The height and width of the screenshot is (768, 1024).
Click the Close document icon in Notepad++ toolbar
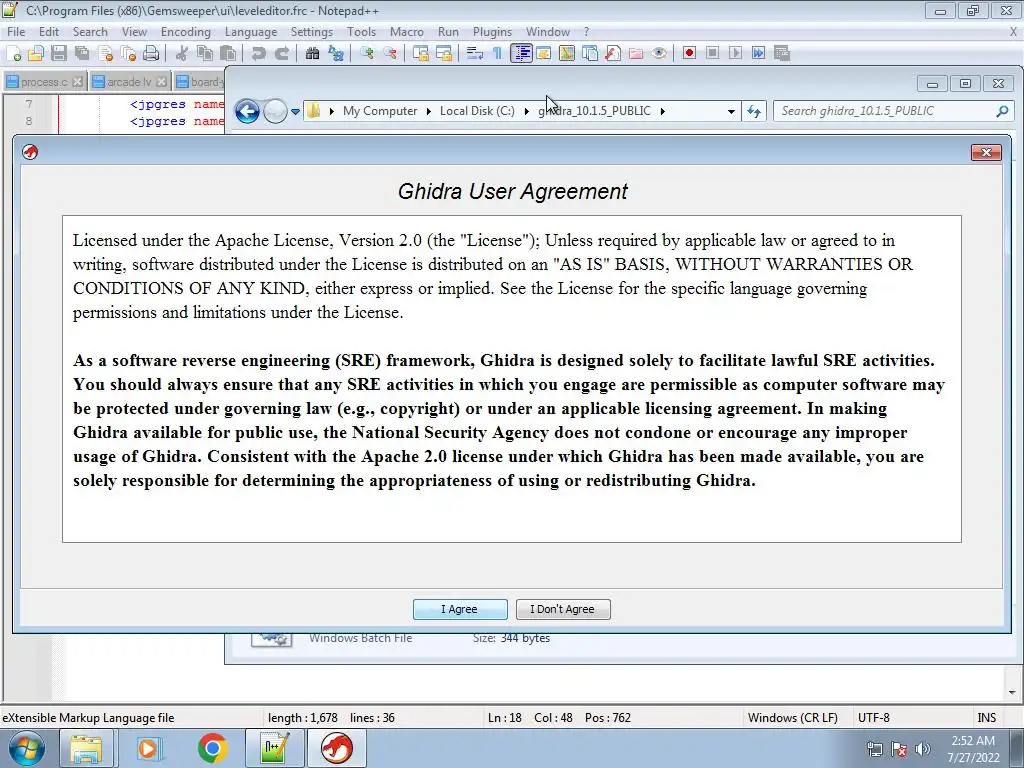pos(105,54)
